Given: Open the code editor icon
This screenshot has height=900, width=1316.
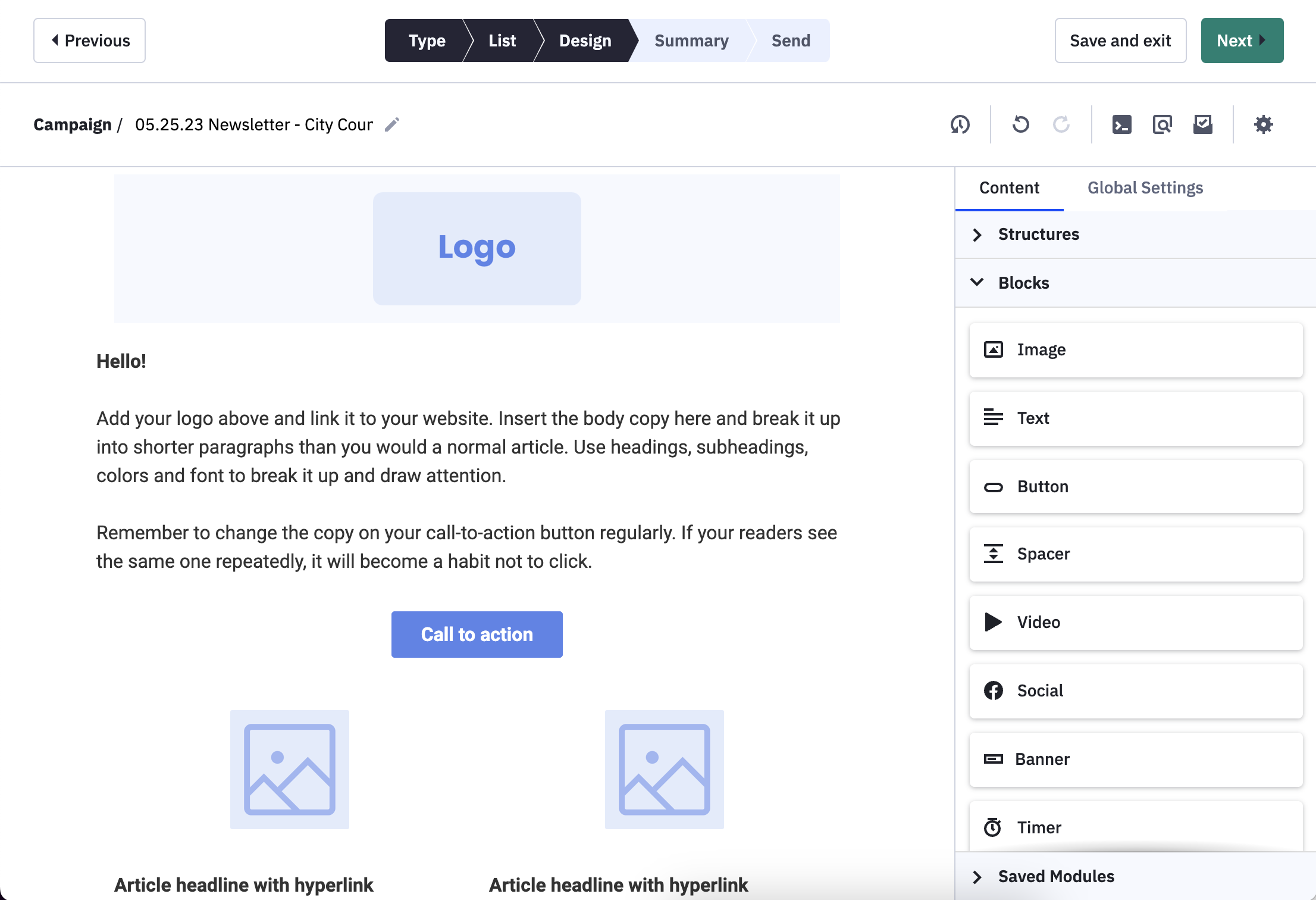Looking at the screenshot, I should point(1121,124).
